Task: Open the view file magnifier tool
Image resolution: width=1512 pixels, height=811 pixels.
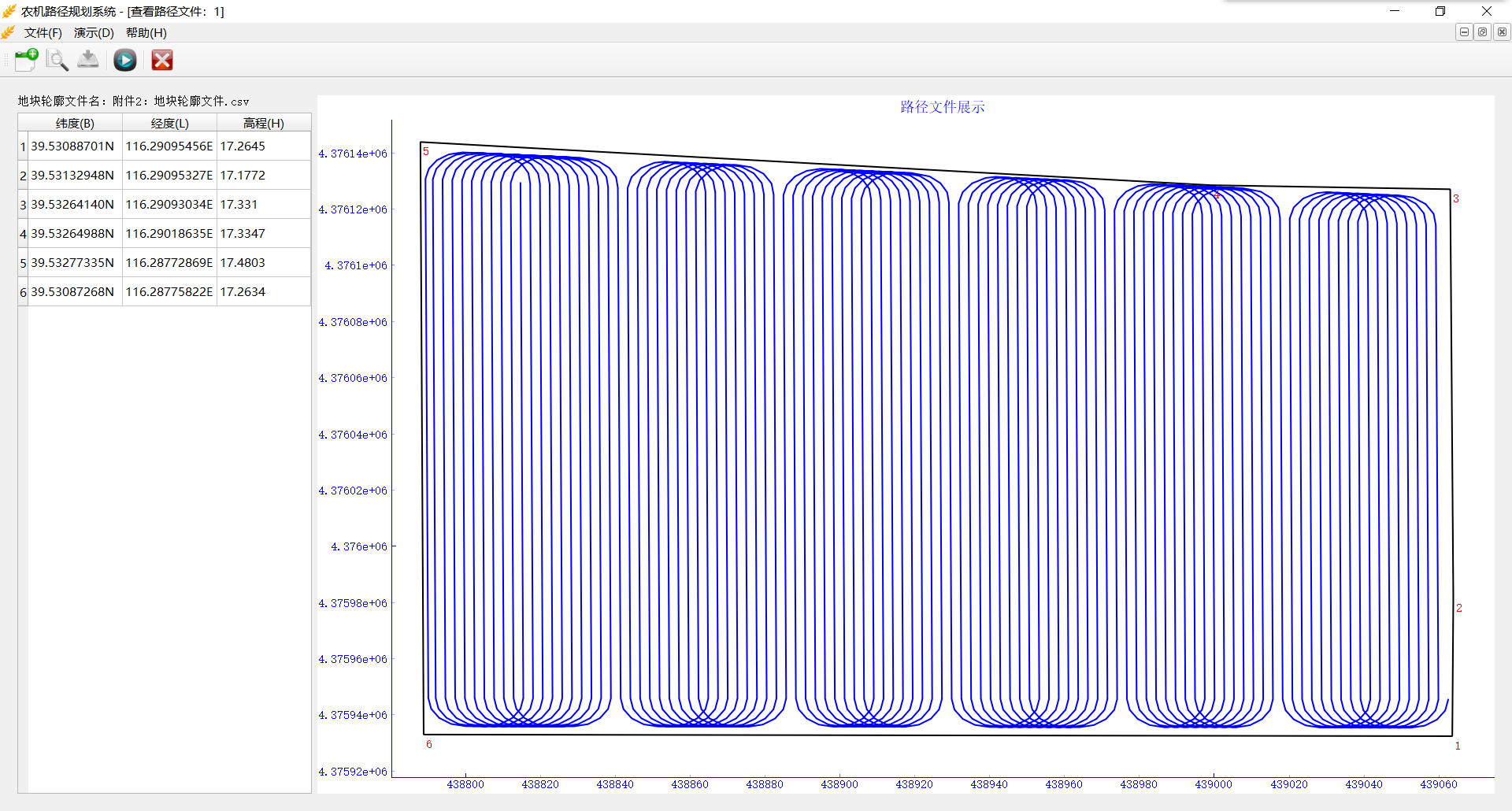Action: click(x=57, y=60)
